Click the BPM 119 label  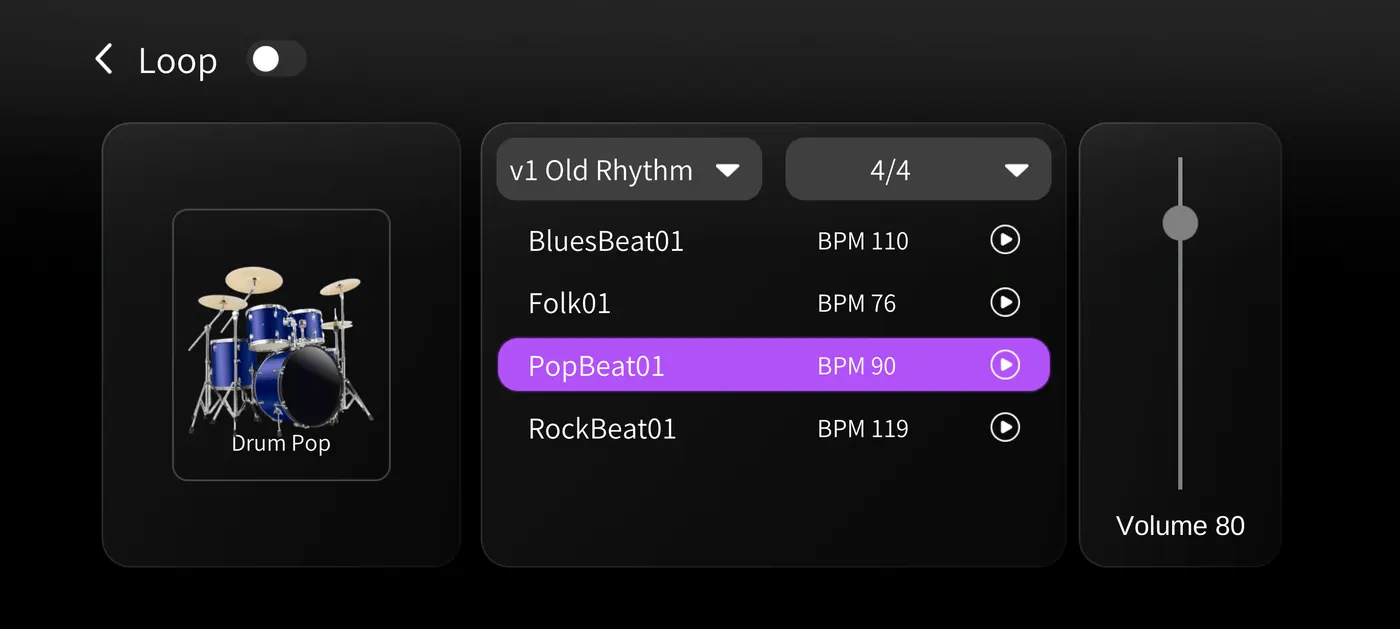click(x=862, y=429)
